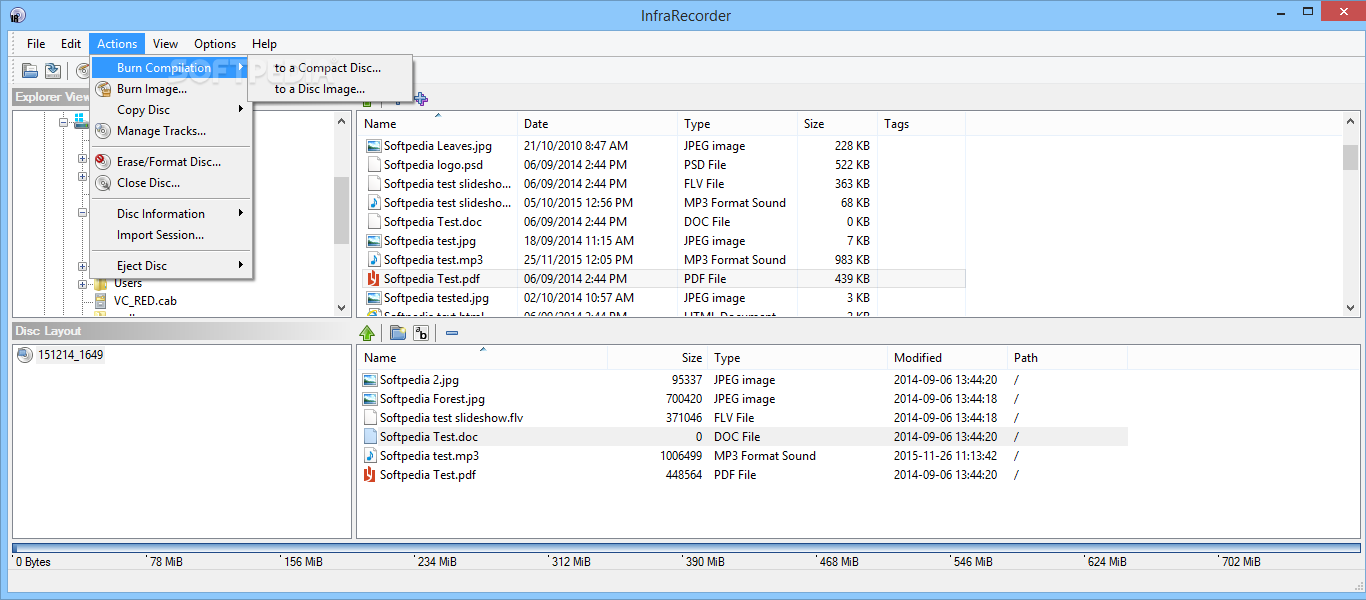Screen dimensions: 1366x600
Task: Click the 702 MiB capacity marker label
Action: coord(1243,562)
